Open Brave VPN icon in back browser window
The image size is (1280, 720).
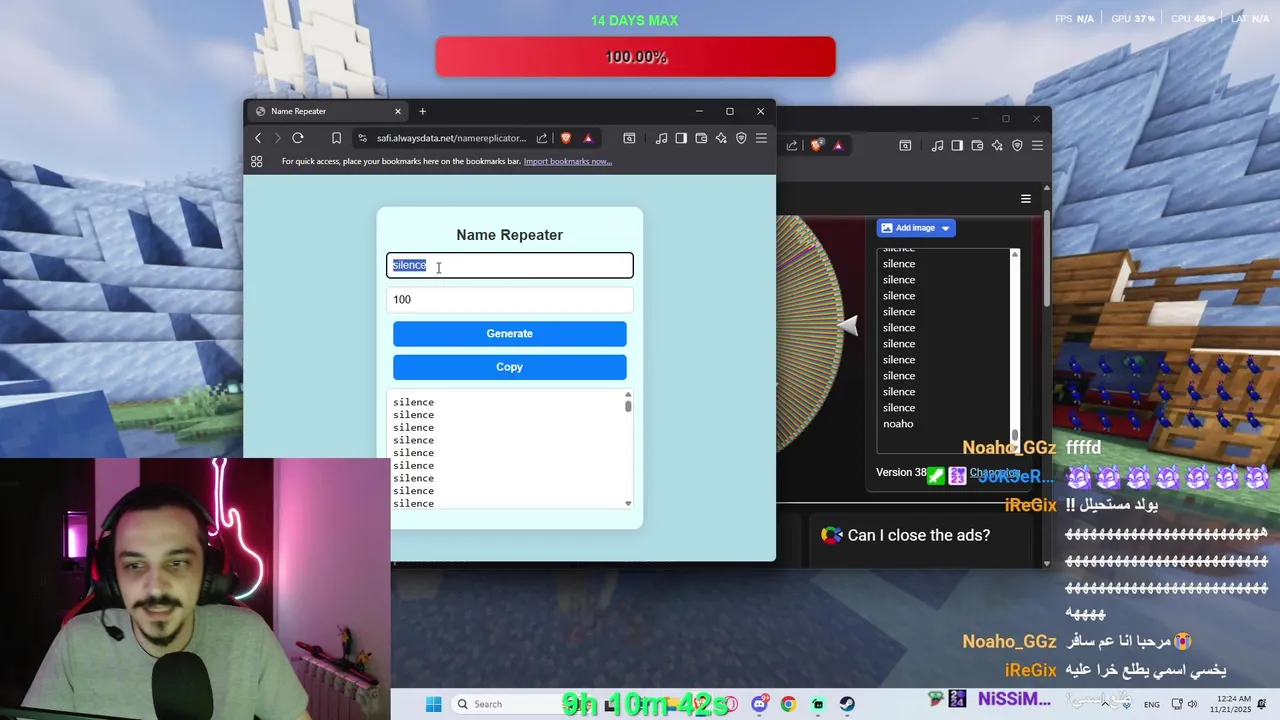(1017, 145)
